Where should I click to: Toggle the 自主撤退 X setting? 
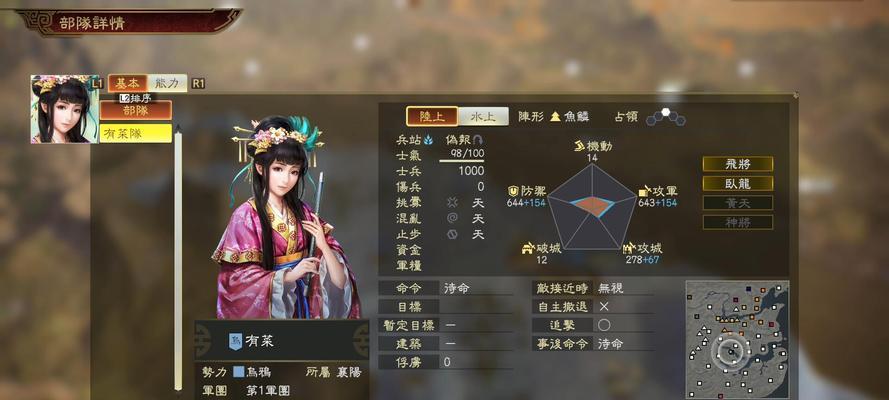pyautogui.click(x=604, y=307)
